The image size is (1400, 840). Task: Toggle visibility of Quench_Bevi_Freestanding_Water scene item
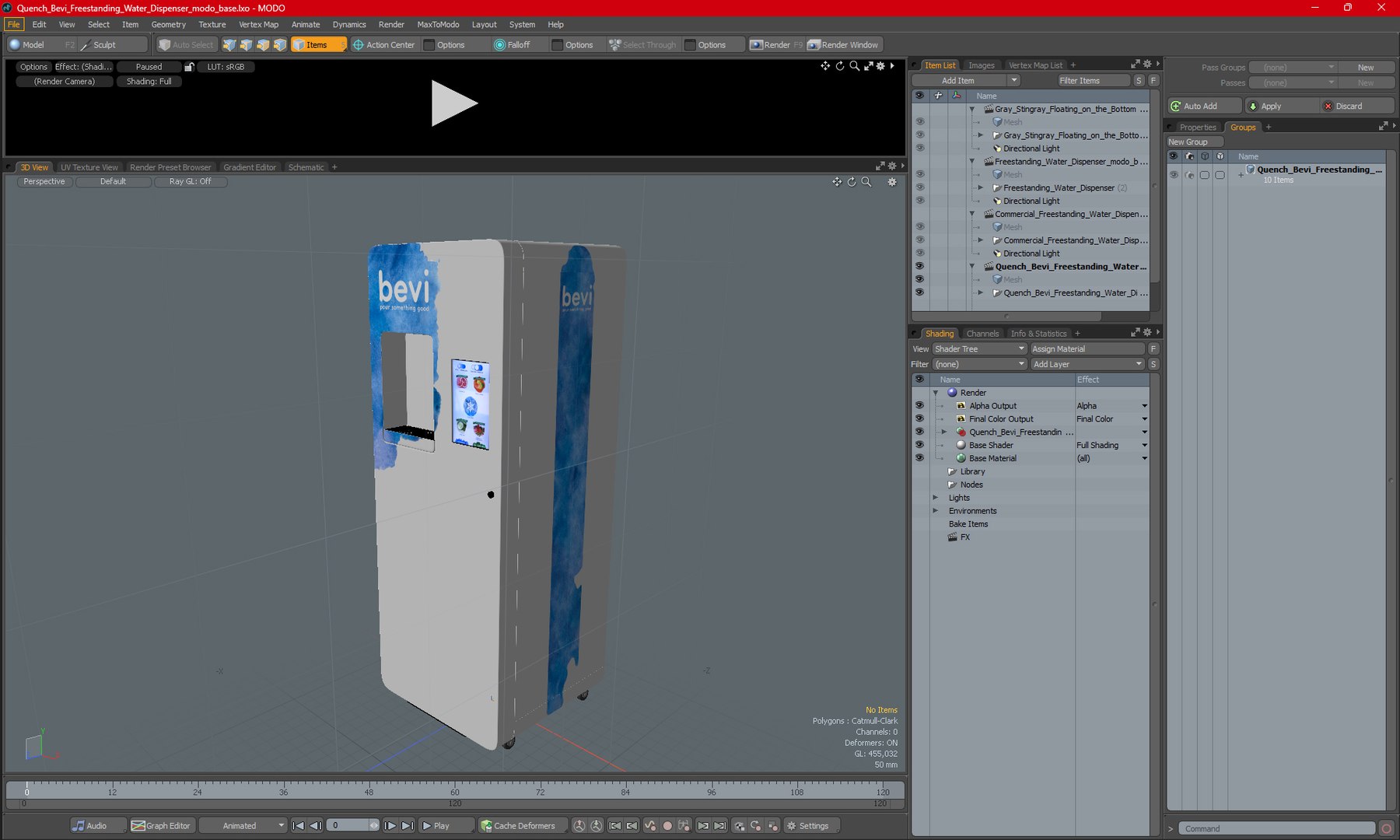tap(919, 266)
